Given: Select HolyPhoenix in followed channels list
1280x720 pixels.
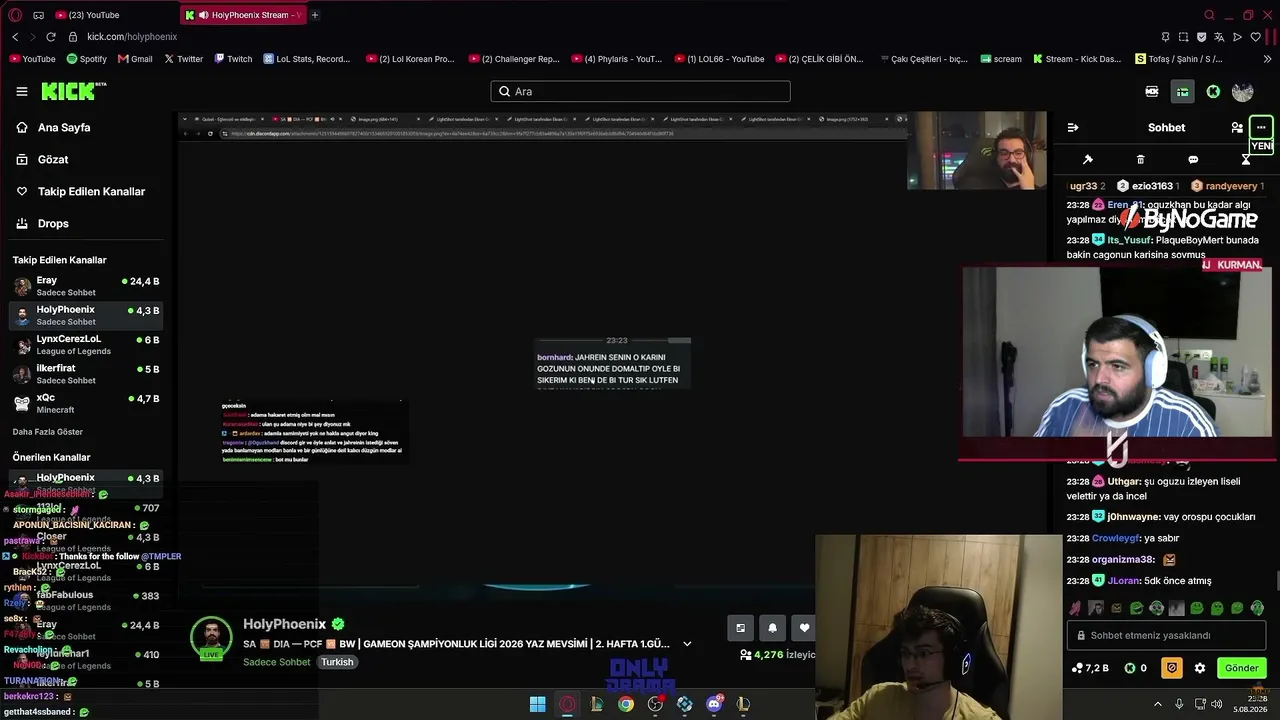Looking at the screenshot, I should coord(86,316).
